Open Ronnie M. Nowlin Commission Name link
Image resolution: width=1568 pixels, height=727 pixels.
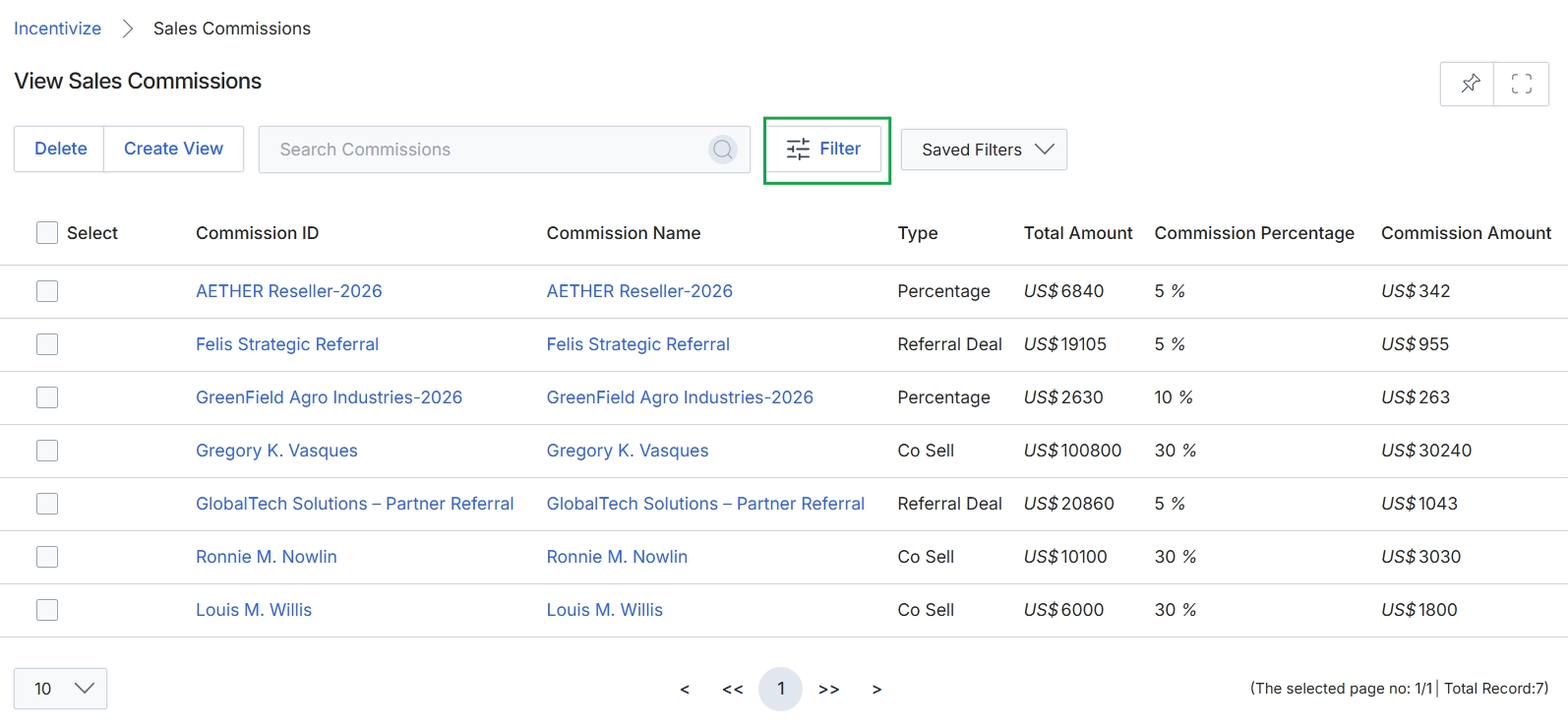click(x=617, y=557)
